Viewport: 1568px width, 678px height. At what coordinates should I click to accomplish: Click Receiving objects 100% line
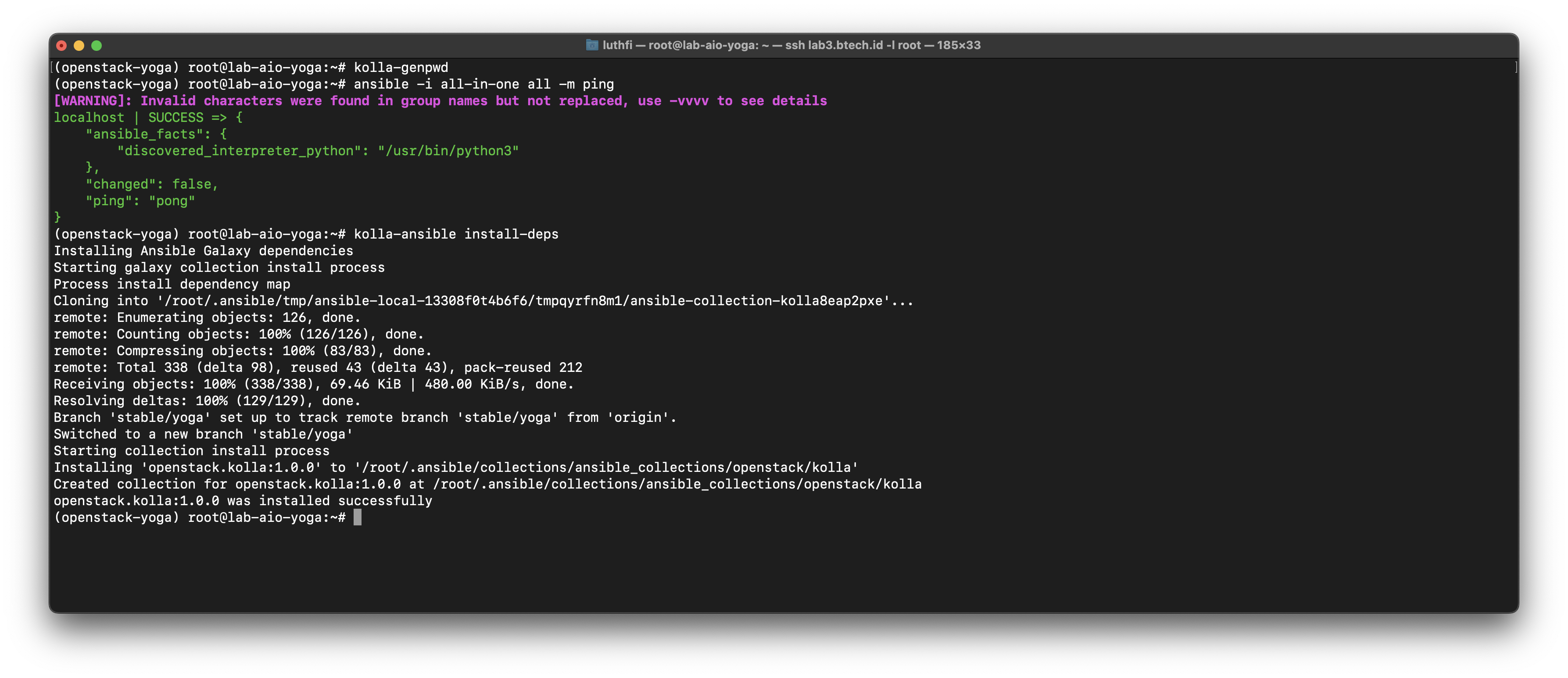pyautogui.click(x=314, y=384)
